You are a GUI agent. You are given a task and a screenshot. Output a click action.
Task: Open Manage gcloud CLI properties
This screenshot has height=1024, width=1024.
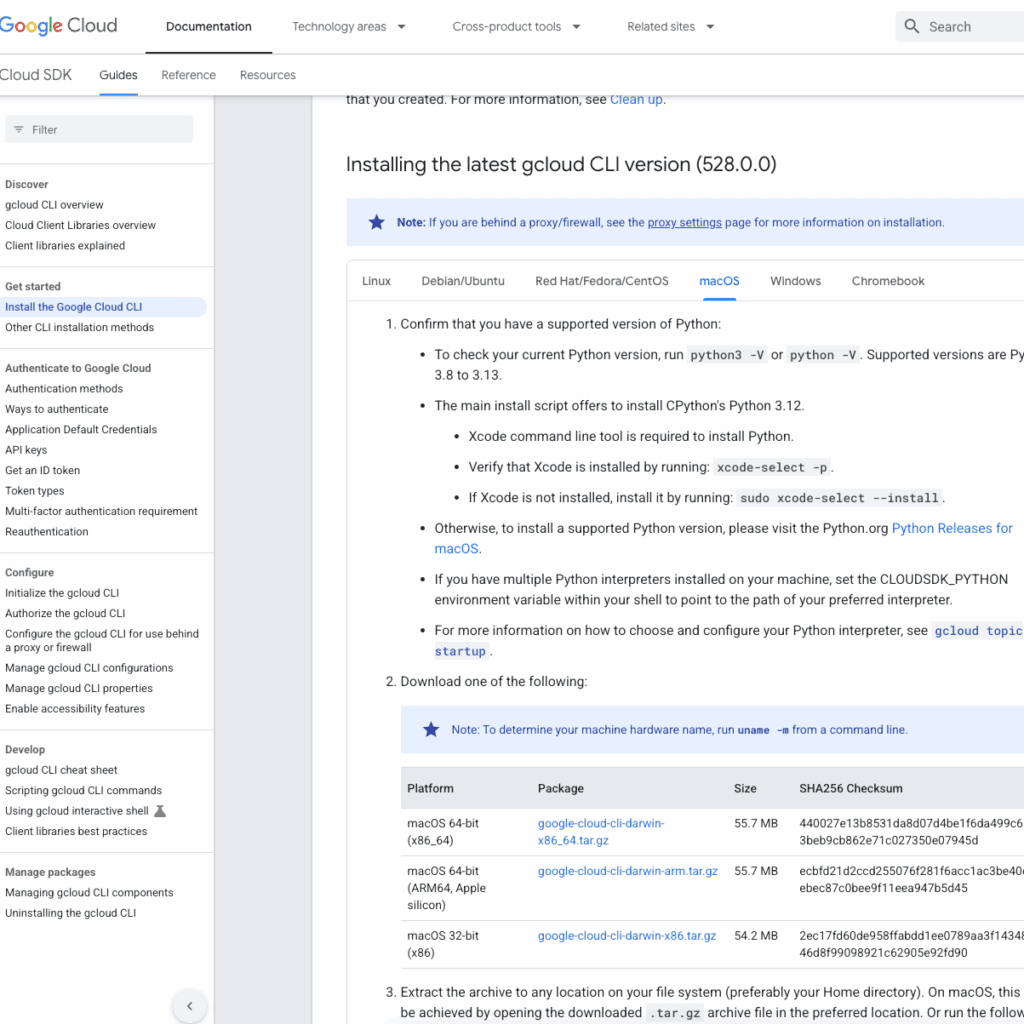[79, 688]
